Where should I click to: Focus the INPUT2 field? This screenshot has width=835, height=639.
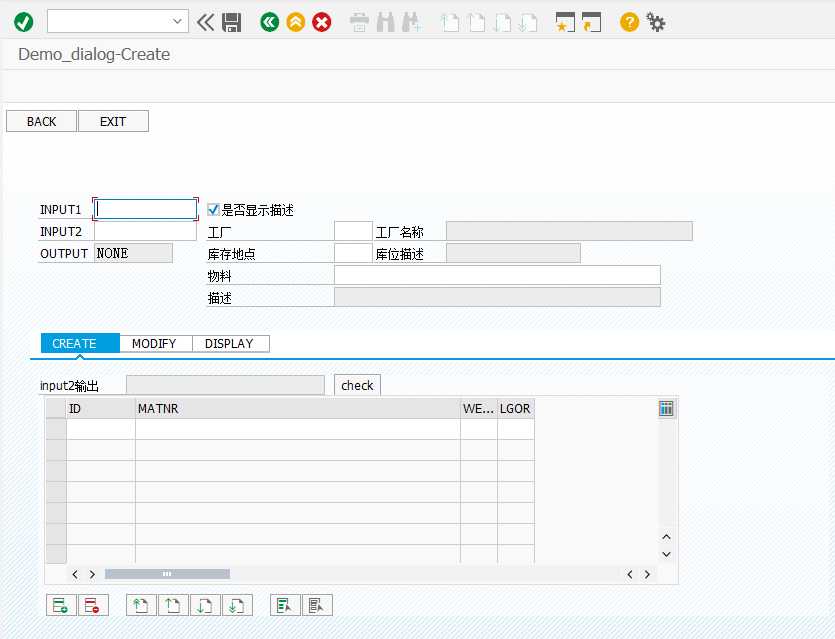click(145, 232)
